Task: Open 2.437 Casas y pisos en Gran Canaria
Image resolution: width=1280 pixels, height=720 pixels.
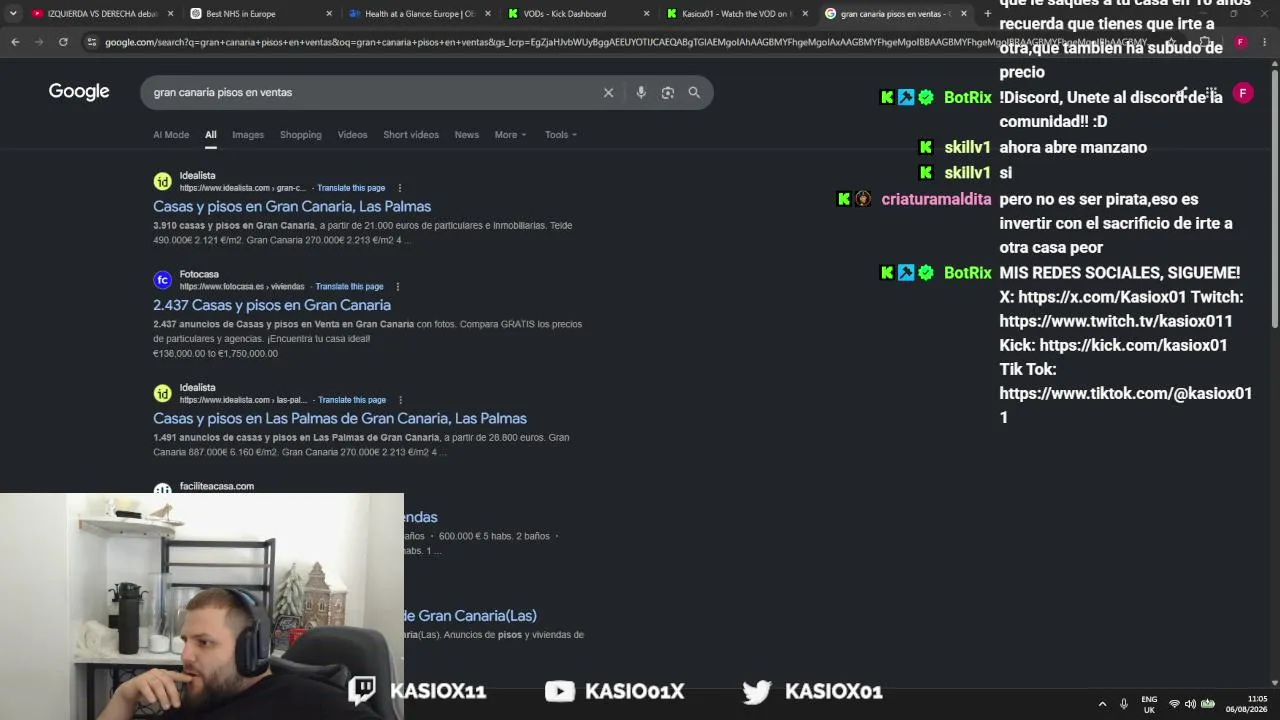Action: click(272, 305)
